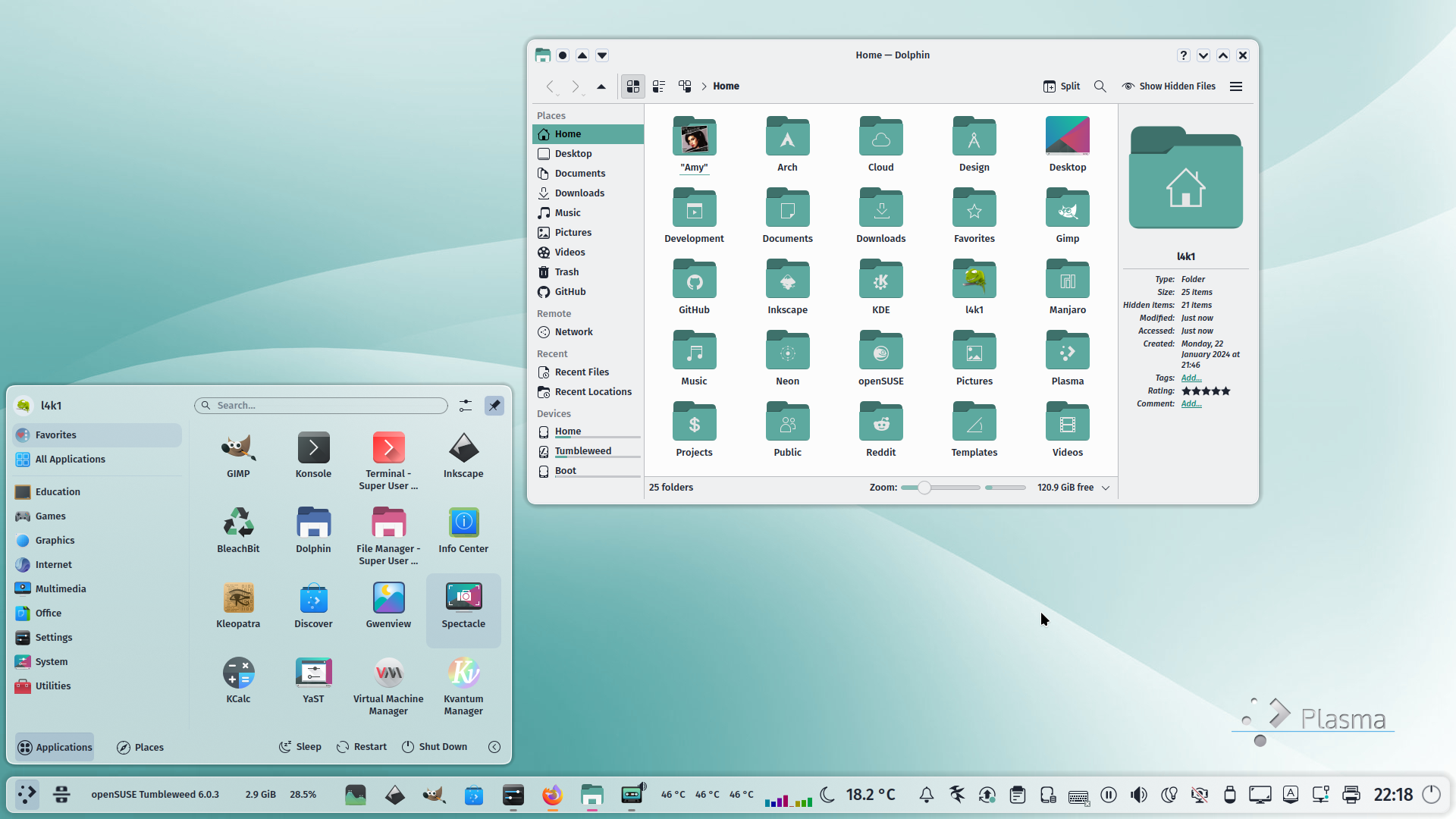Open Konsole from the launcher favorites

(x=313, y=456)
